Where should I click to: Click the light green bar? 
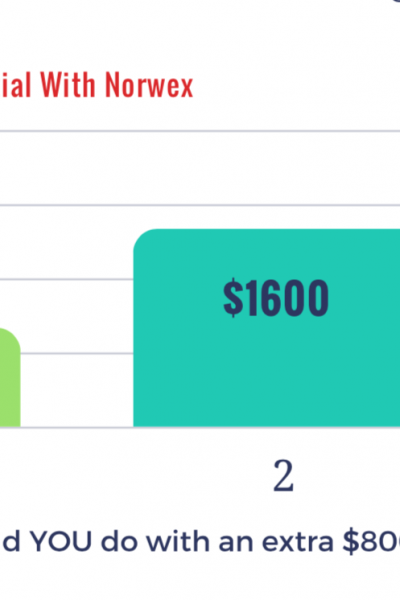[10, 377]
